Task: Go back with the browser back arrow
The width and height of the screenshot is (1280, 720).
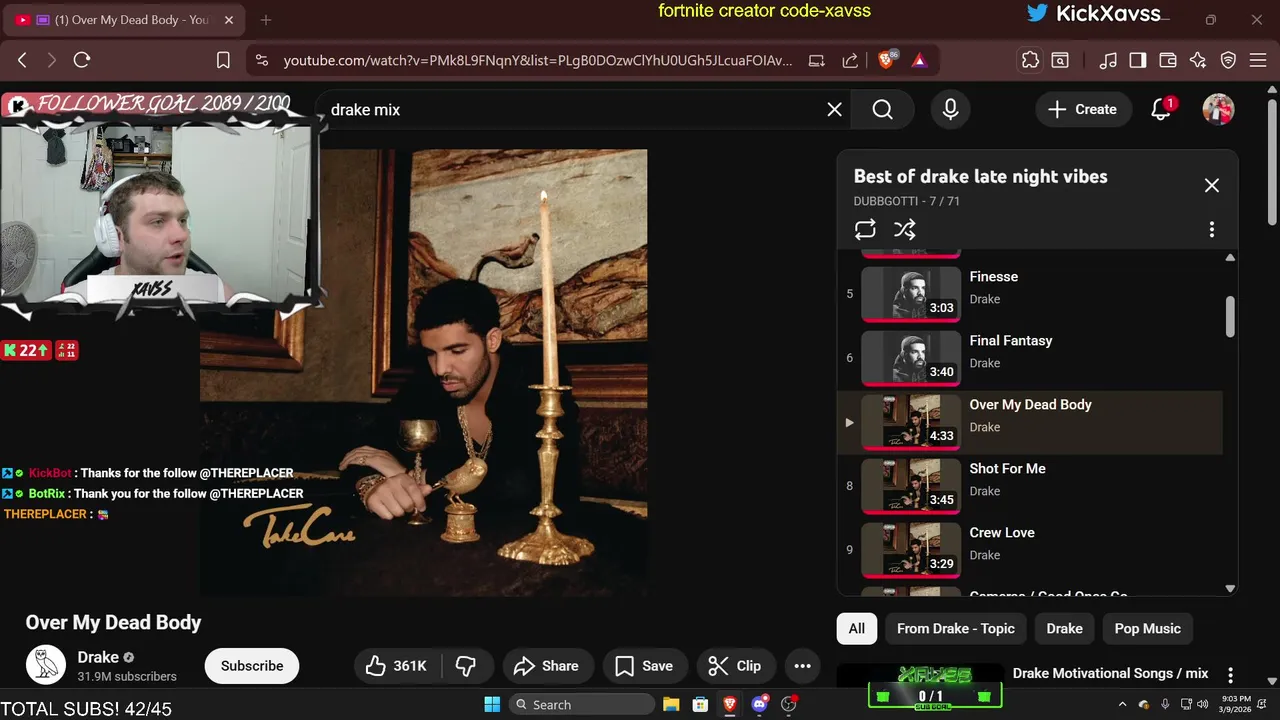Action: pos(22,61)
